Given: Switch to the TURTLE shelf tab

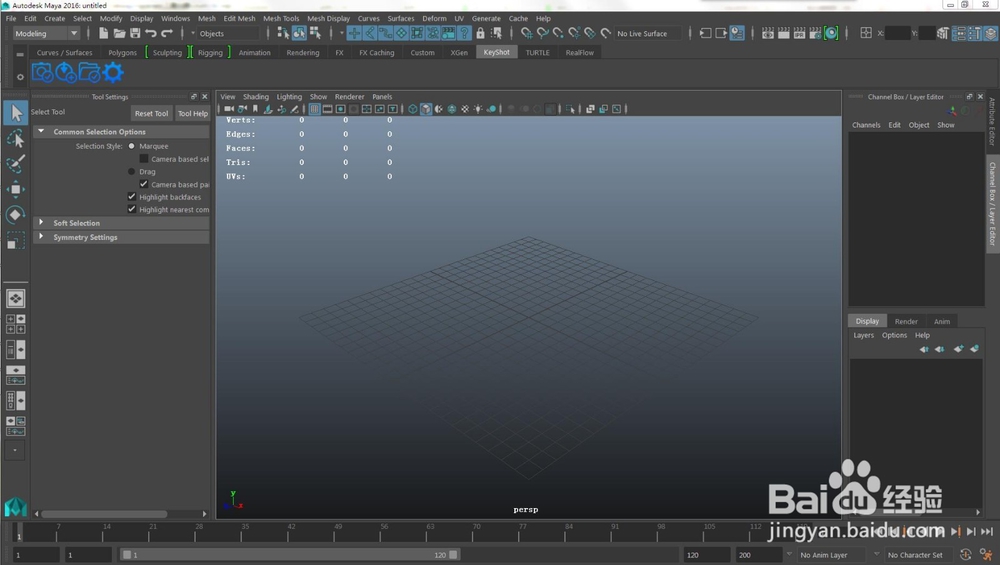Looking at the screenshot, I should pyautogui.click(x=538, y=53).
